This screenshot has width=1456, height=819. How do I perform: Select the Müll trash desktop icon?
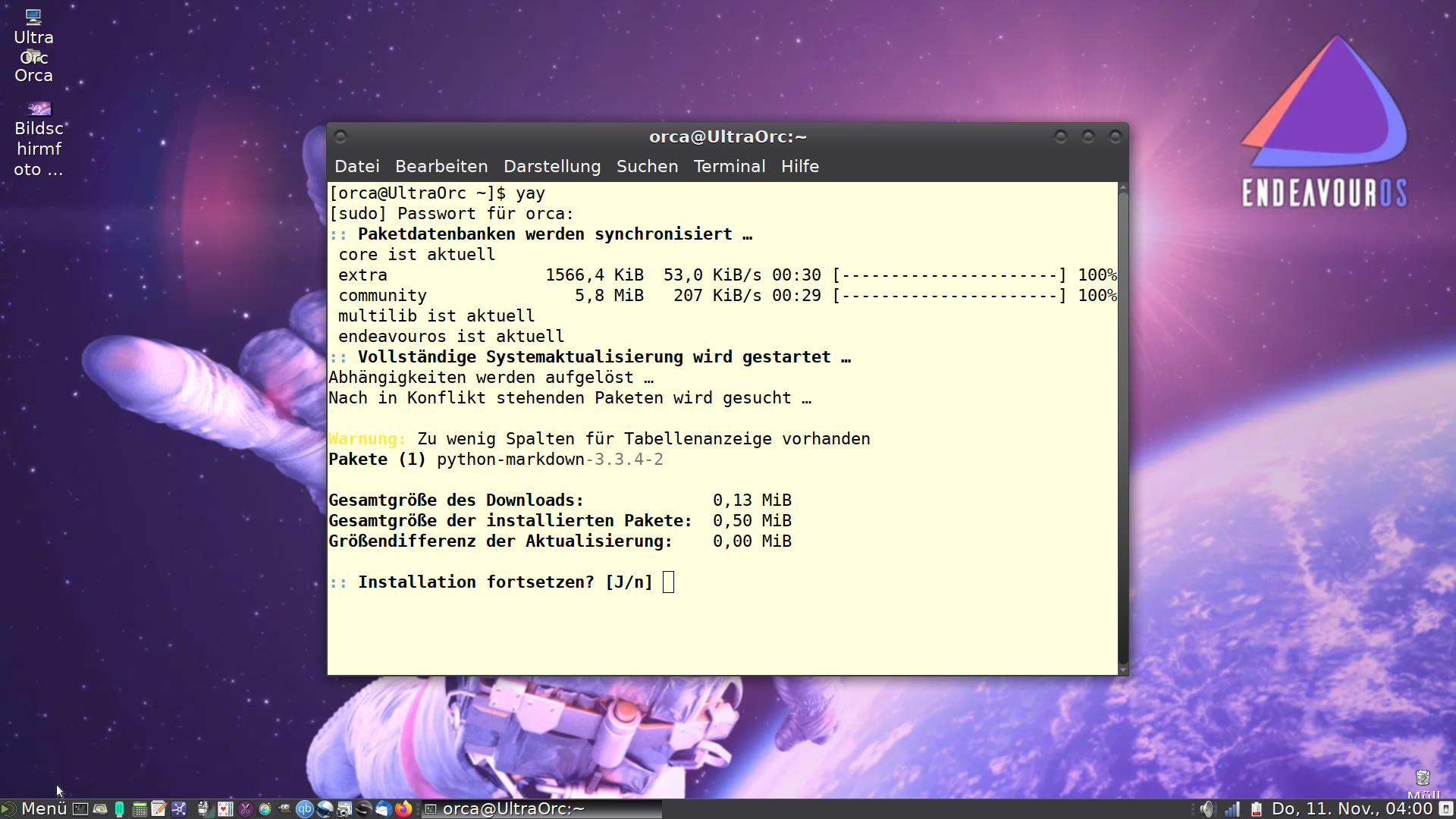(x=1423, y=784)
